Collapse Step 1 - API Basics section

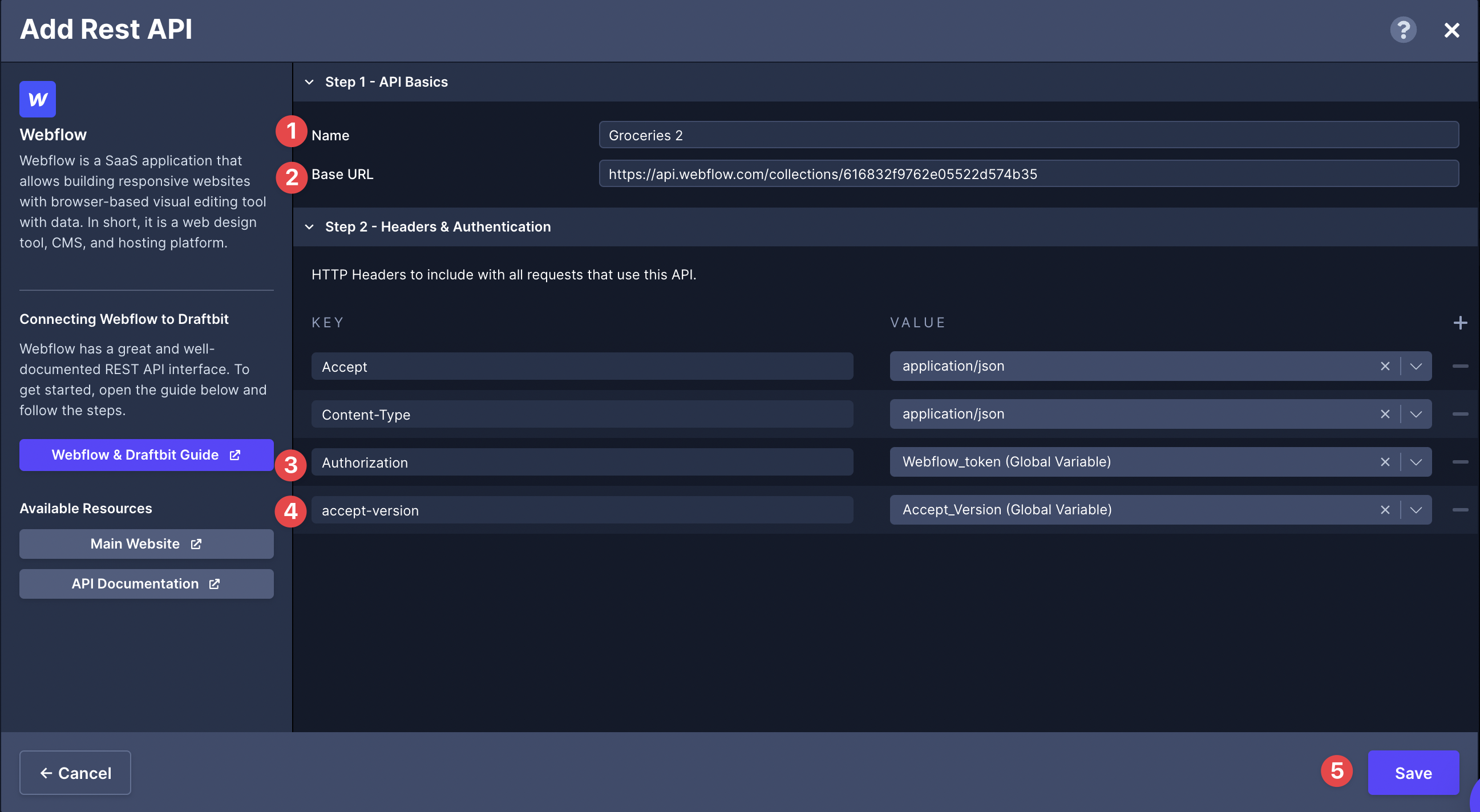tap(309, 82)
